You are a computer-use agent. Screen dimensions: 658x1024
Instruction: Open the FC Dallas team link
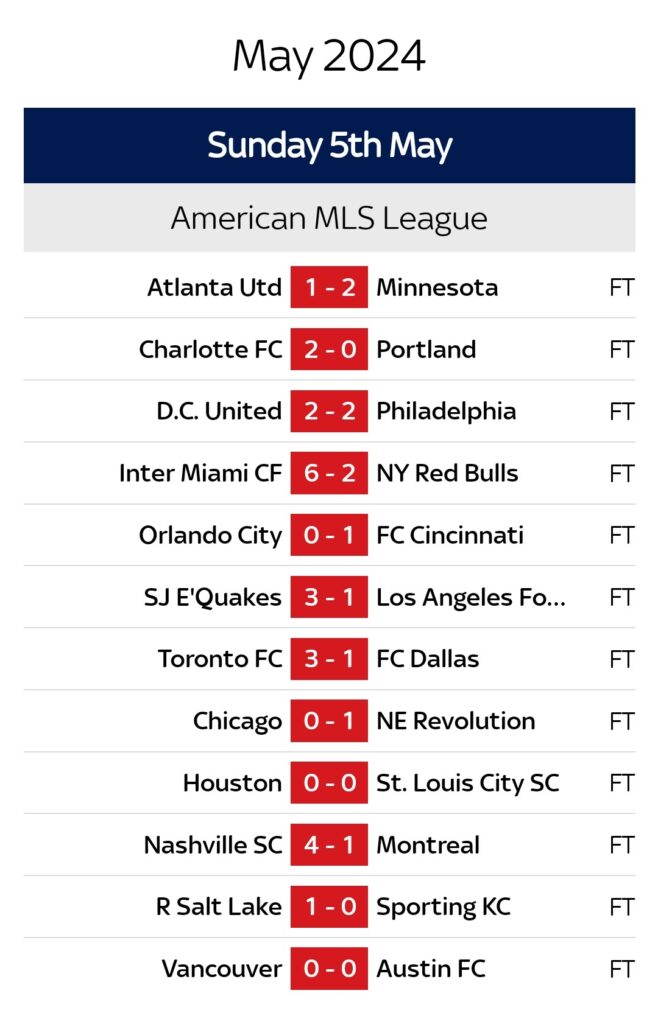[427, 660]
